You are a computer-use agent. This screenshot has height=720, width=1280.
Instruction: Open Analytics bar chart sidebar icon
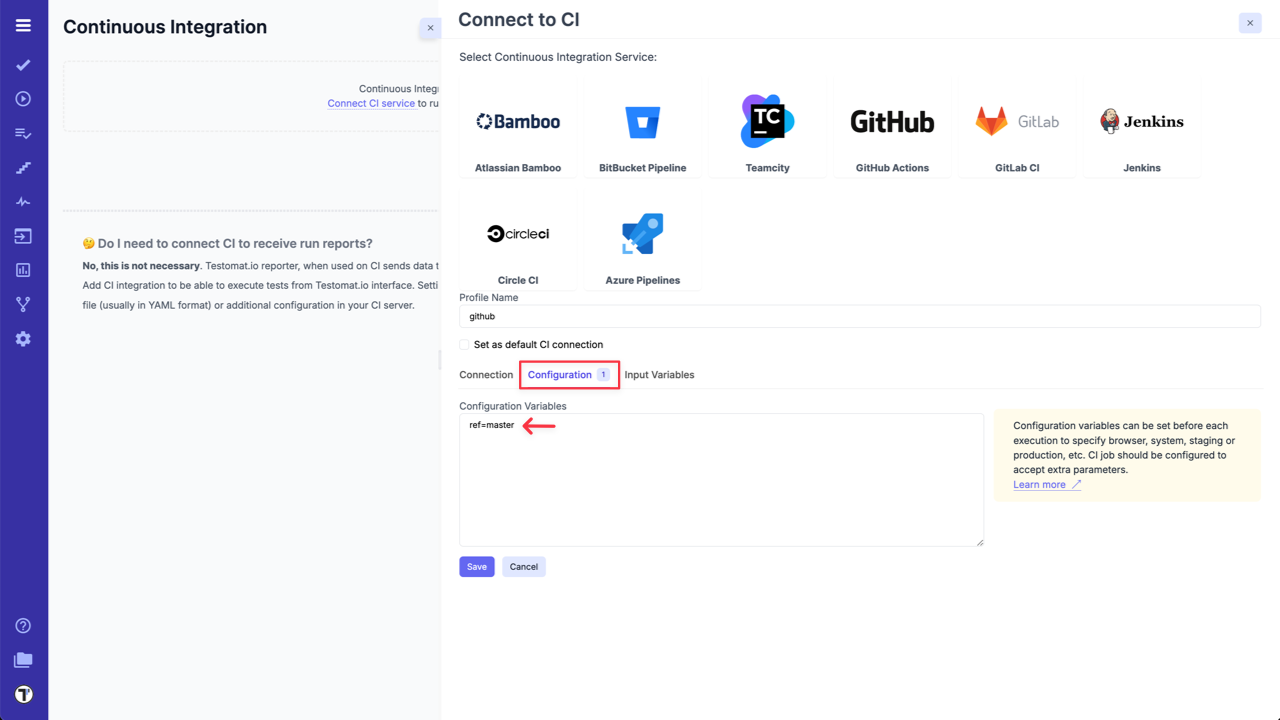point(23,270)
